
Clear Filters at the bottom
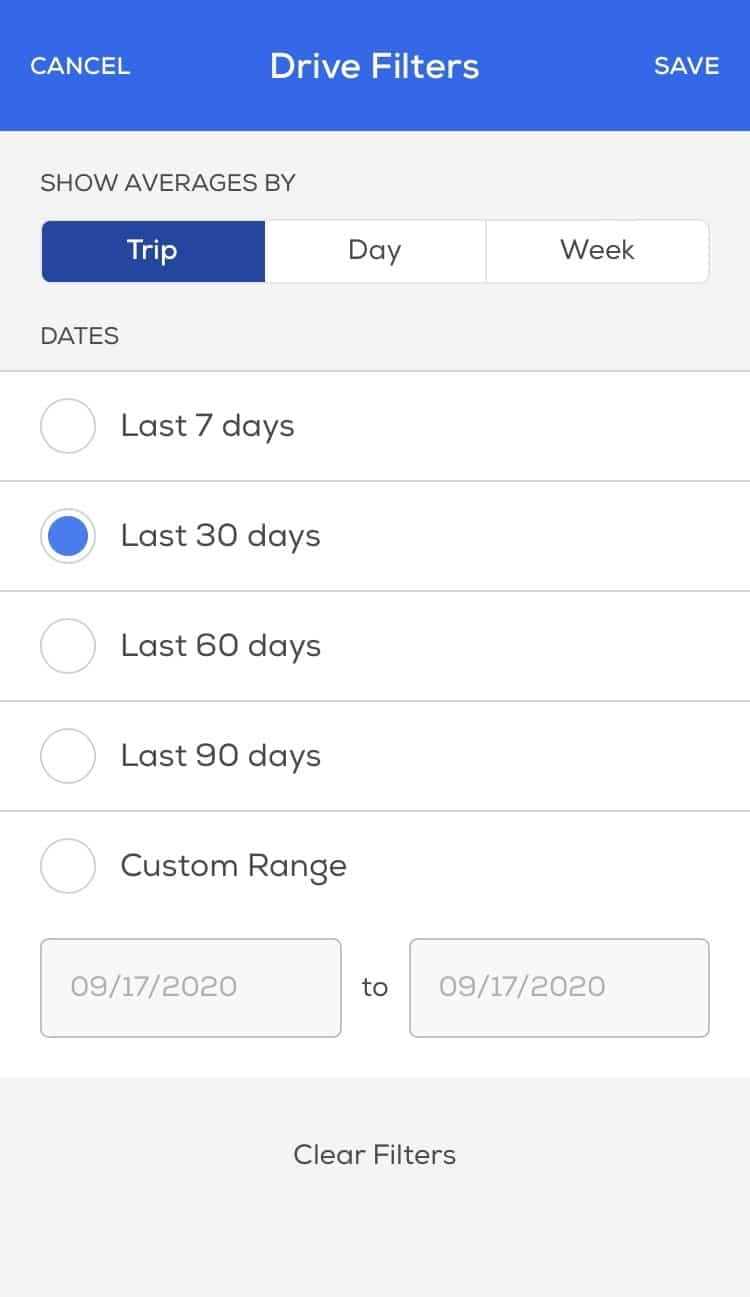pyautogui.click(x=375, y=1155)
